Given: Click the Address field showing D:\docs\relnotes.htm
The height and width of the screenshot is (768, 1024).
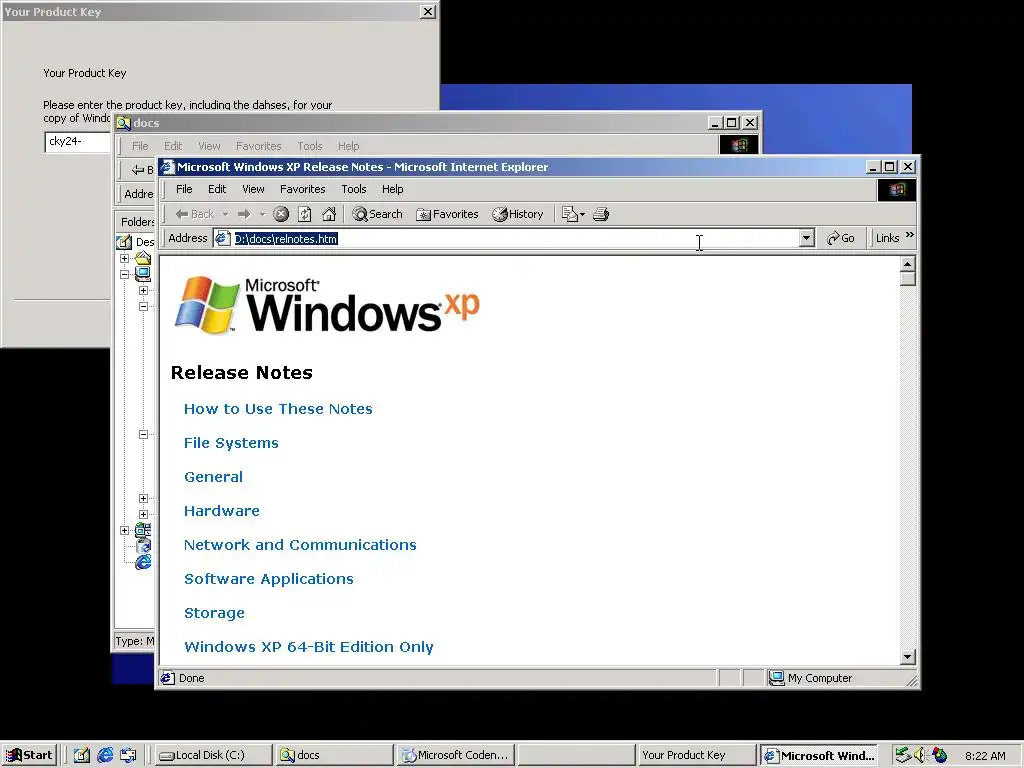Looking at the screenshot, I should click(x=515, y=238).
